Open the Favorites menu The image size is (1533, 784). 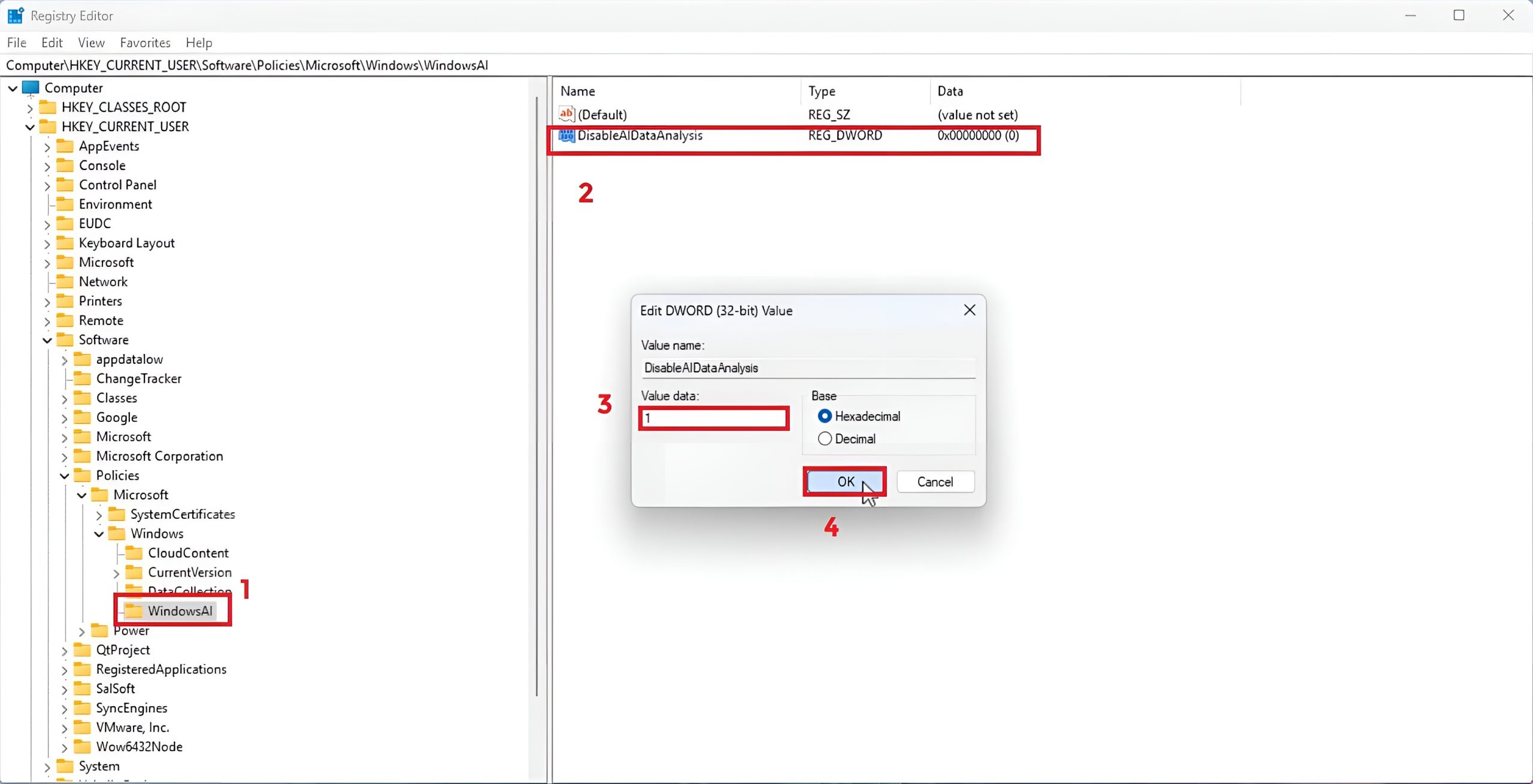145,42
